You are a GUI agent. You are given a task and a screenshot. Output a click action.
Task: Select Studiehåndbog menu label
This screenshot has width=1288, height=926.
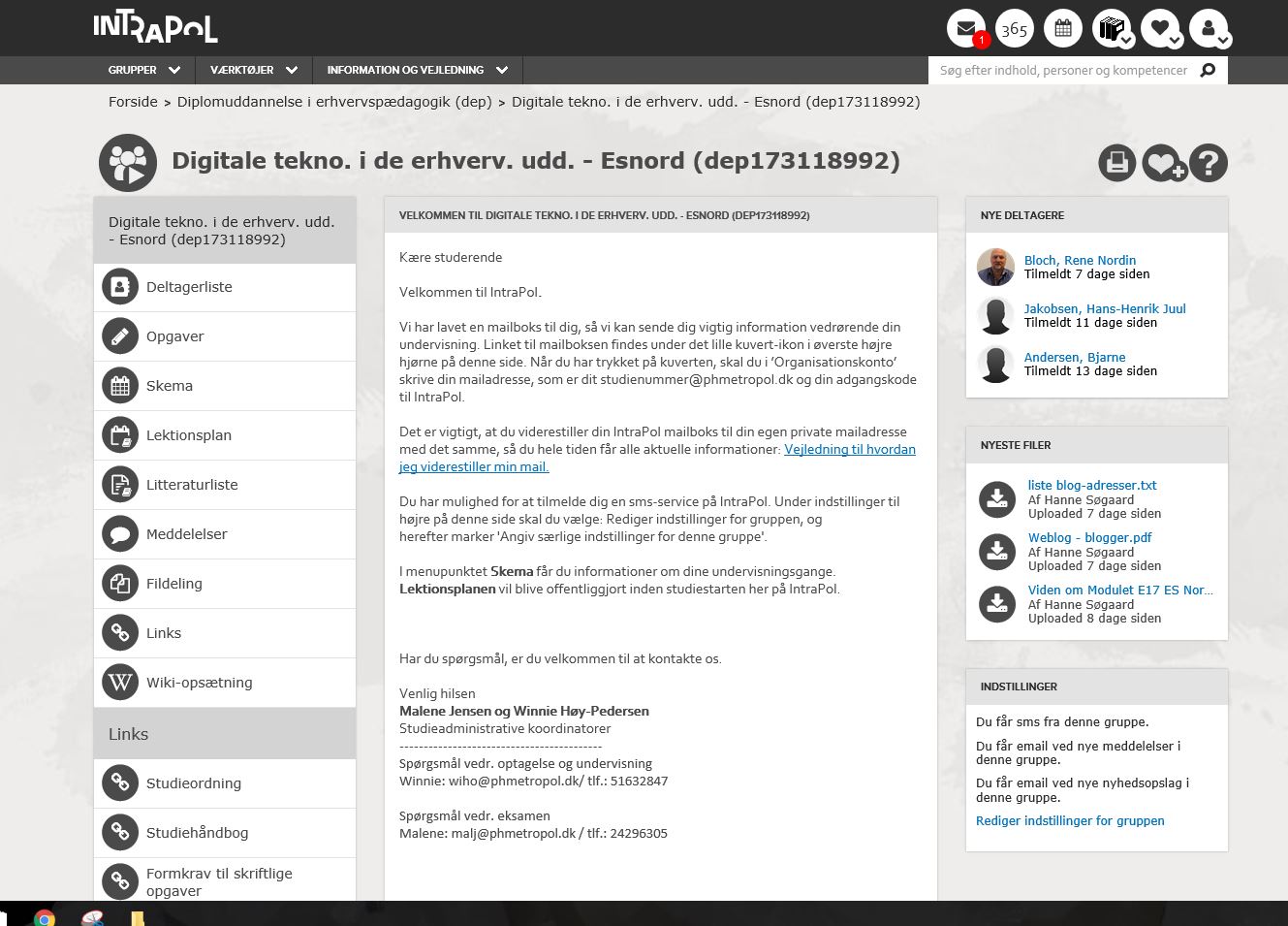click(x=198, y=833)
